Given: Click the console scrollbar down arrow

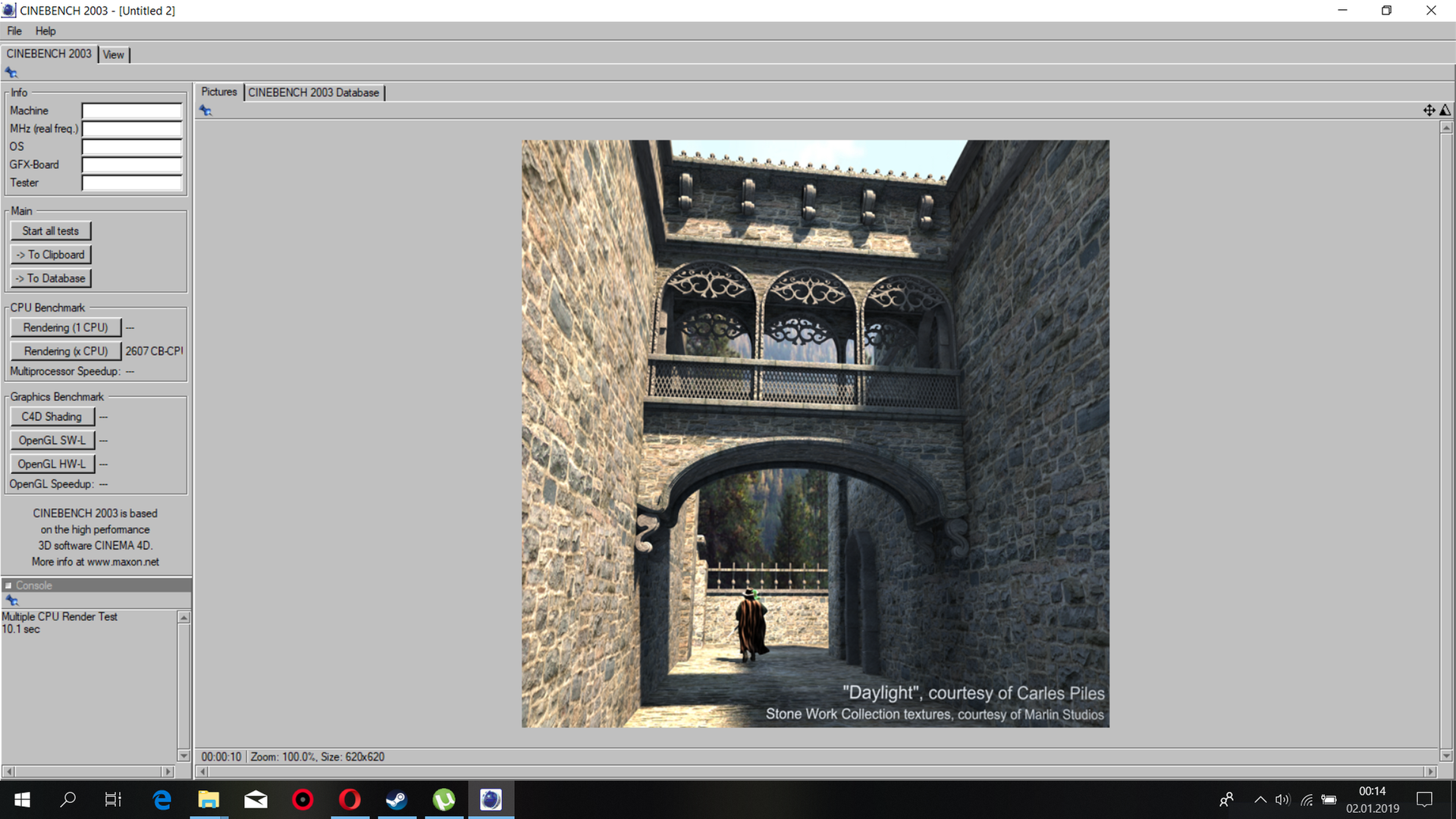Looking at the screenshot, I should click(184, 756).
